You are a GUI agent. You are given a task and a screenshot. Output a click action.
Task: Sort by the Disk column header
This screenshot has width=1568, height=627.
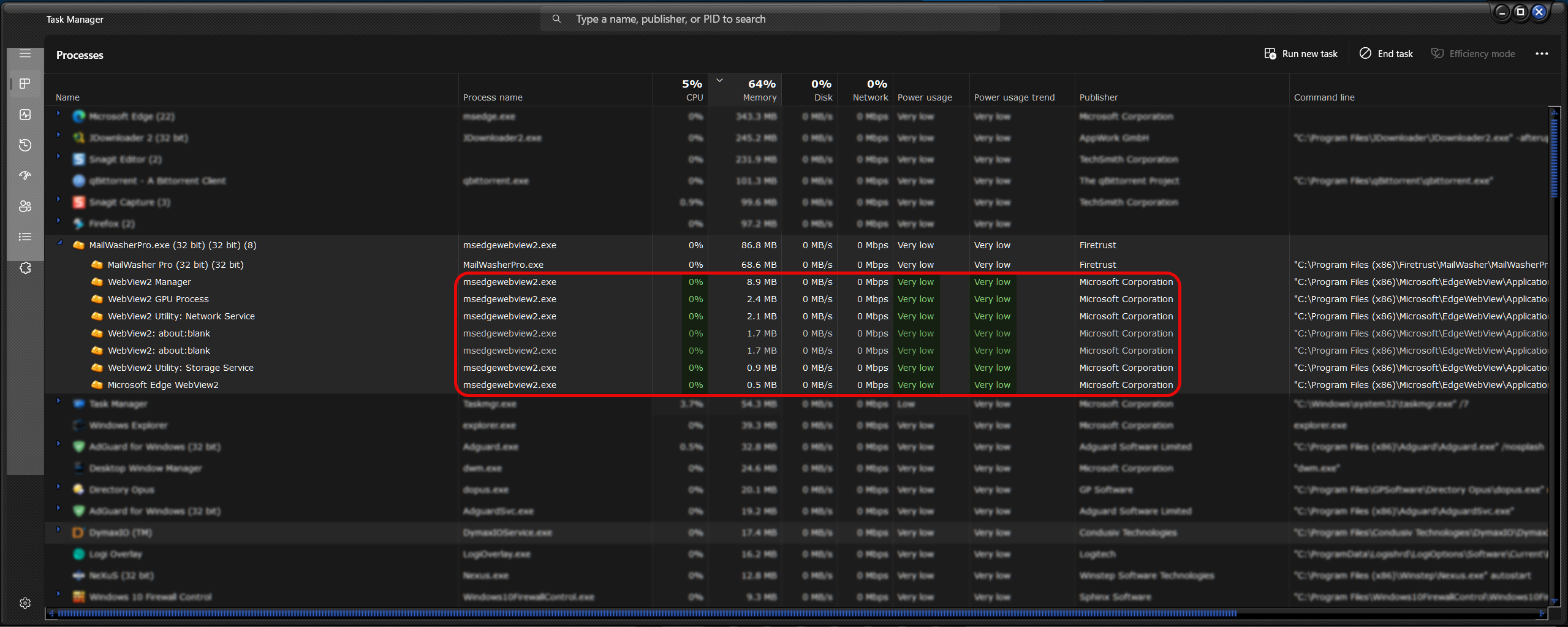click(x=809, y=90)
